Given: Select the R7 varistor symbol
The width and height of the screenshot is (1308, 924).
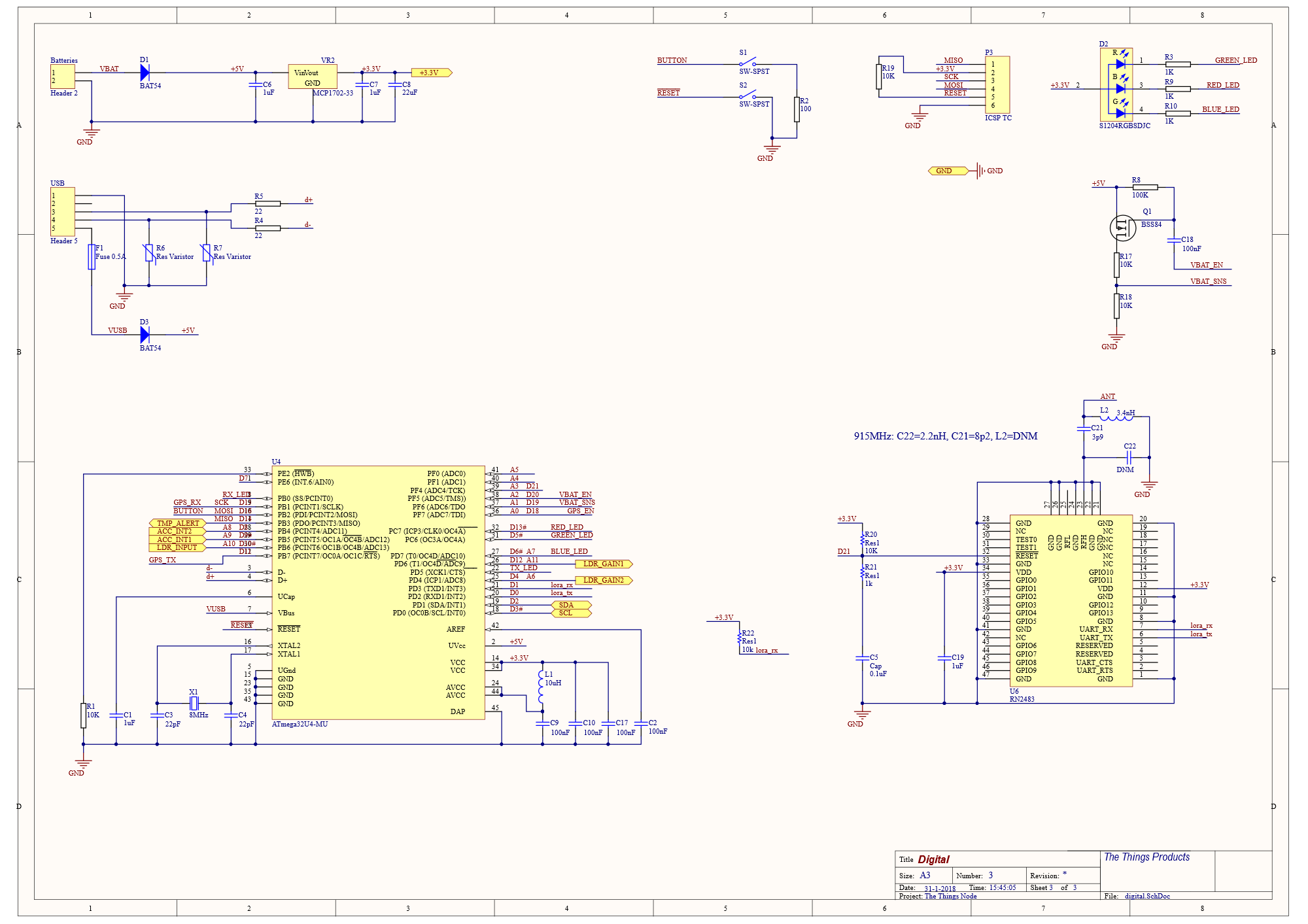Looking at the screenshot, I should coord(207,253).
